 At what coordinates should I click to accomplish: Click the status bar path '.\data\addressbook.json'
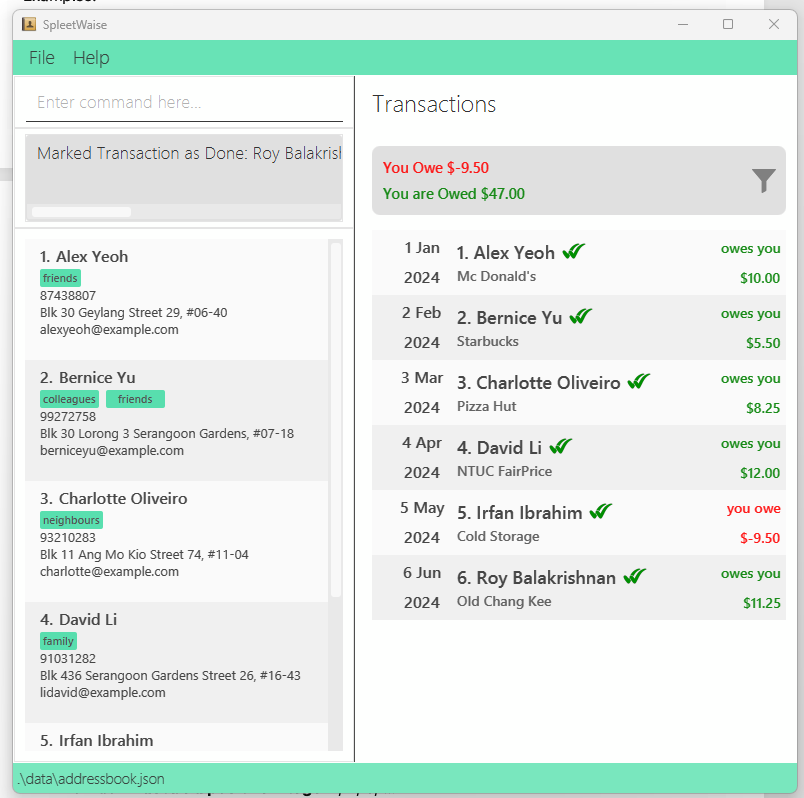pyautogui.click(x=91, y=779)
